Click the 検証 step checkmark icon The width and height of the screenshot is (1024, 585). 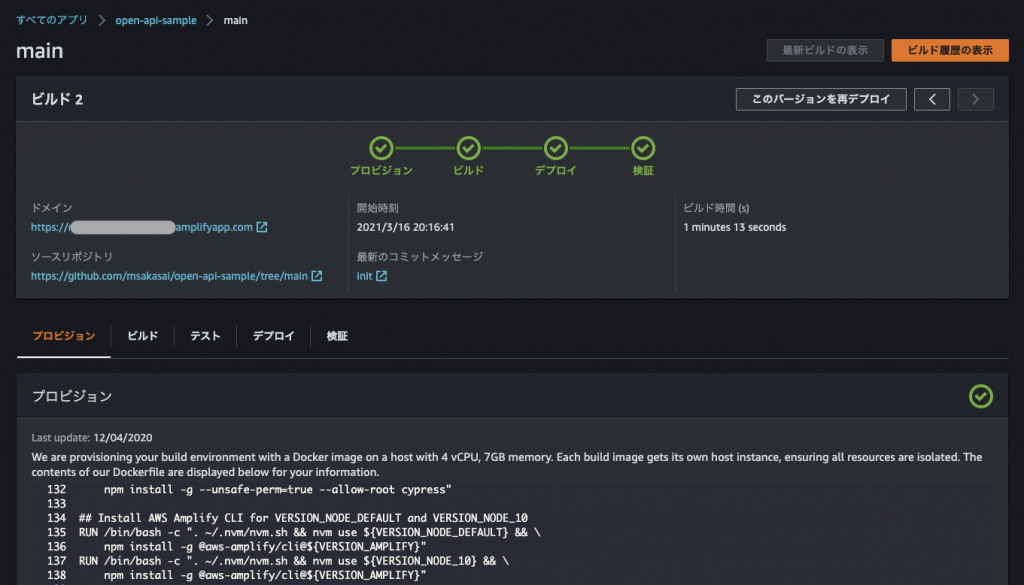pyautogui.click(x=643, y=148)
